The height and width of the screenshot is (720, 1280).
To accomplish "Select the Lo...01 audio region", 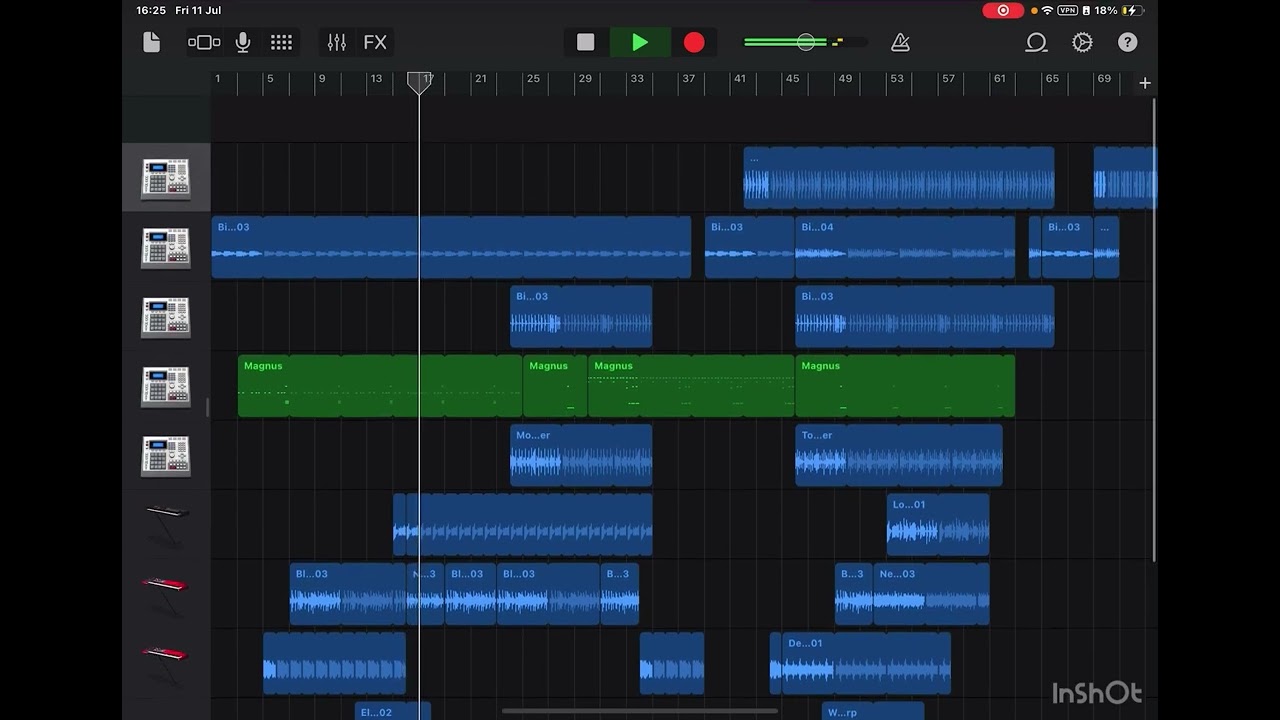I will (x=938, y=524).
